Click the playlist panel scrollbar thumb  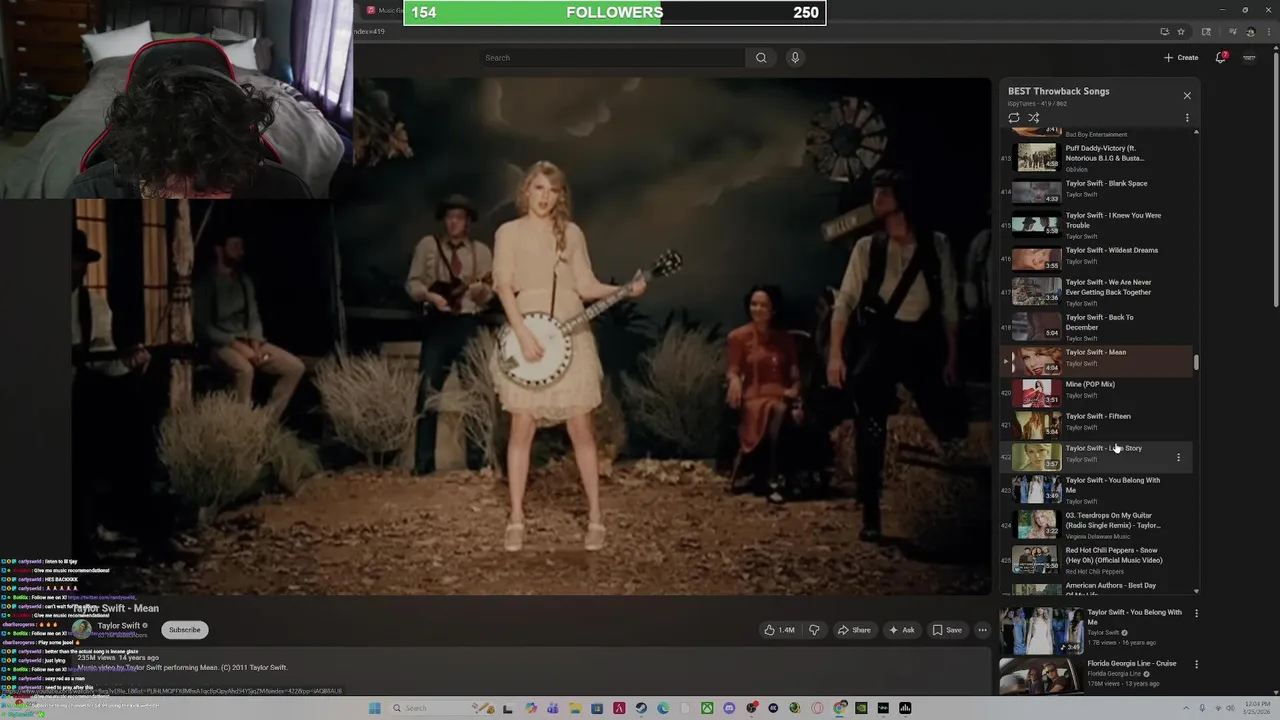(x=1196, y=362)
